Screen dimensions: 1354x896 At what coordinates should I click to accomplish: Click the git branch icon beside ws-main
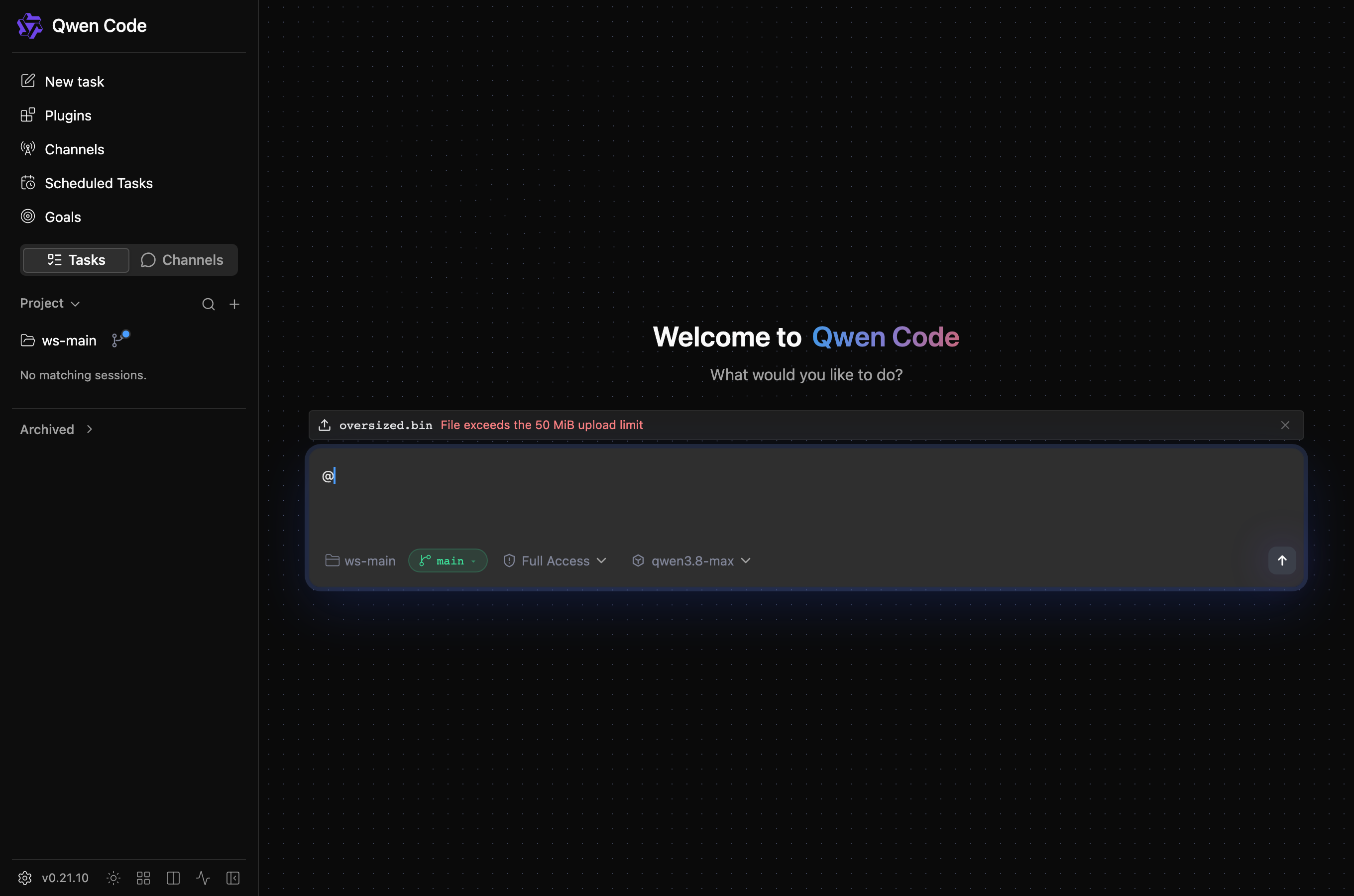[119, 339]
